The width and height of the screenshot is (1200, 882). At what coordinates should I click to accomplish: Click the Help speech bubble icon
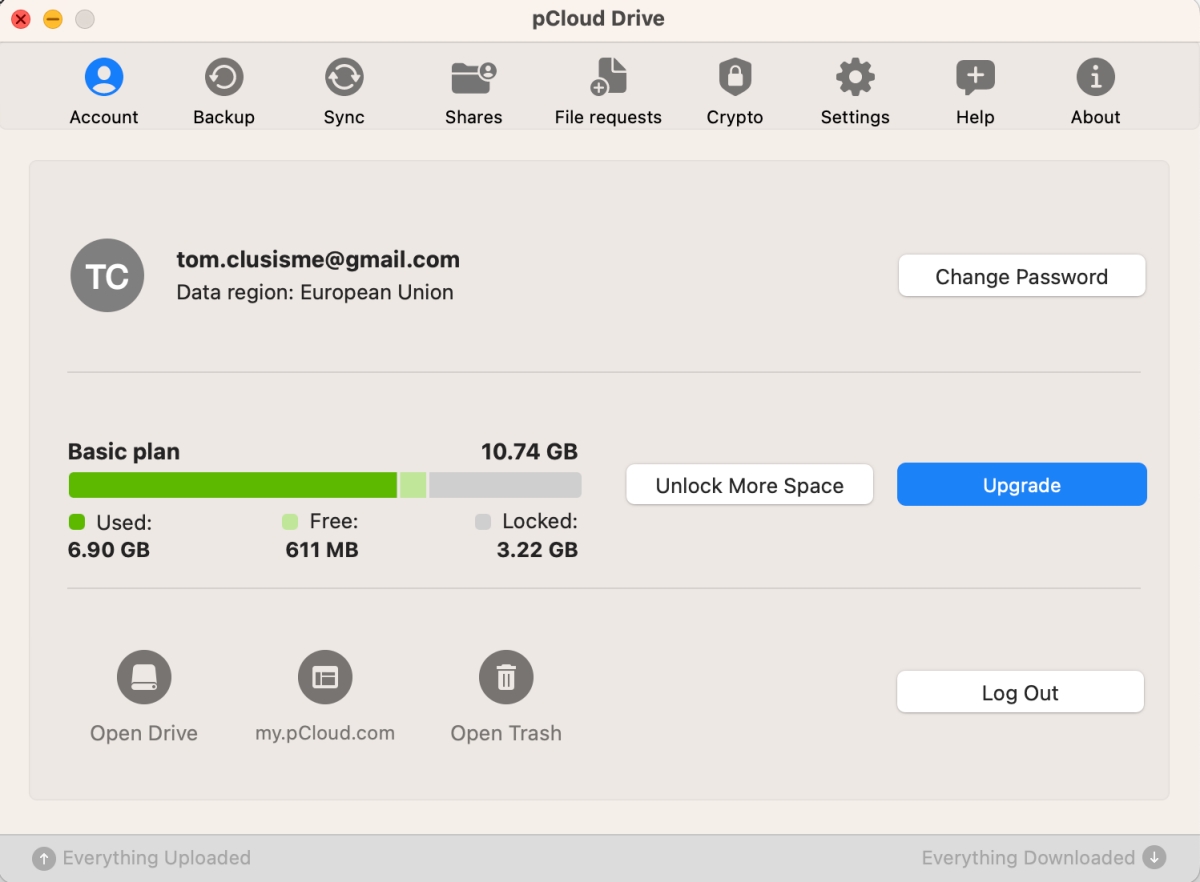[975, 78]
